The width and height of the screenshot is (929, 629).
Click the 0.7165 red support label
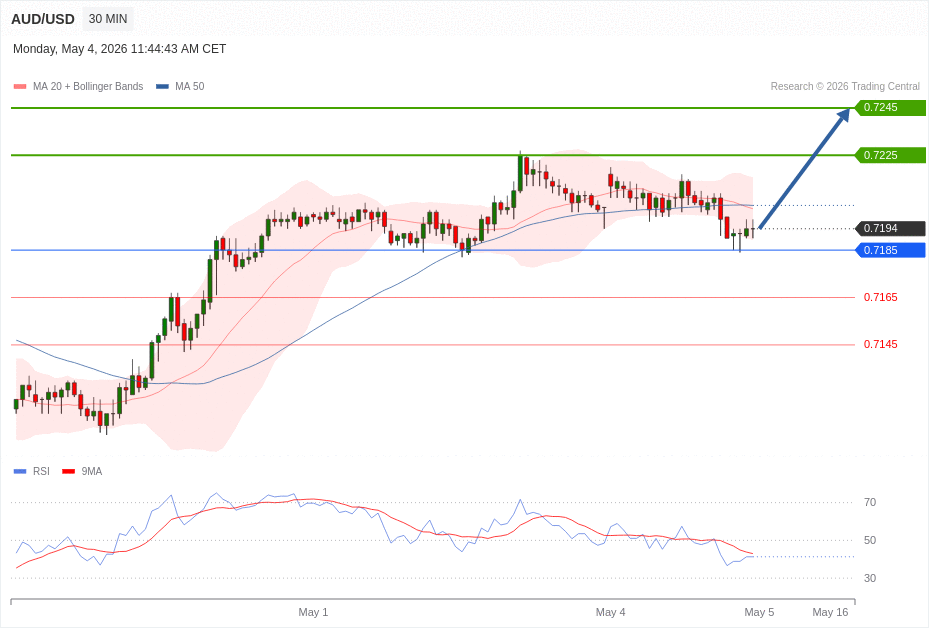(x=880, y=297)
